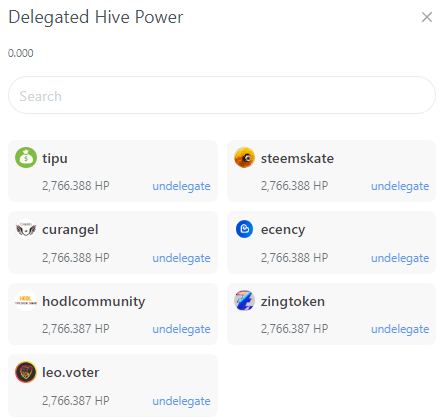Viewport: 444px width, 420px height.
Task: Open the tipu account name
Action: point(55,159)
